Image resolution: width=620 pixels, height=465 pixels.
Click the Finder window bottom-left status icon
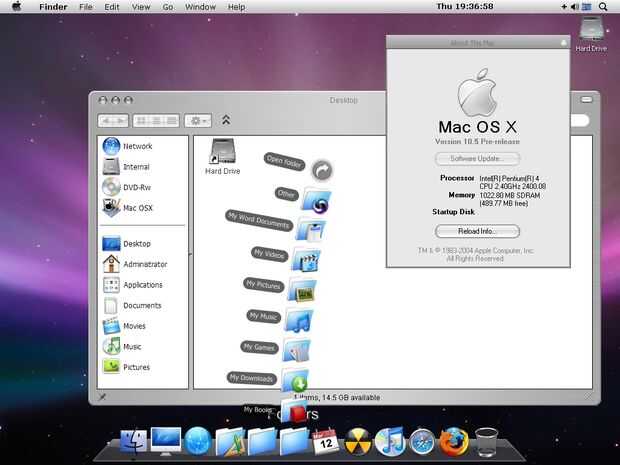tap(102, 397)
